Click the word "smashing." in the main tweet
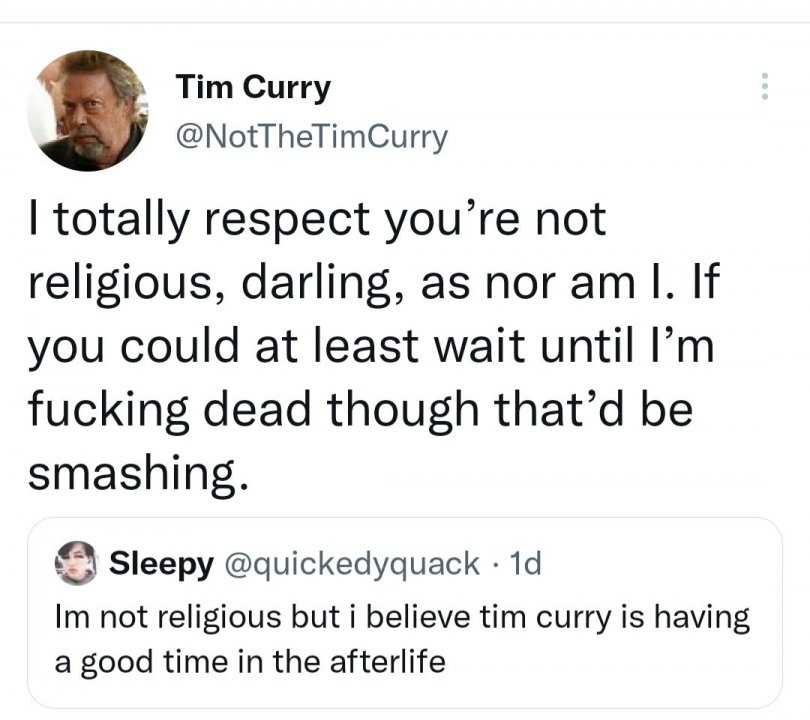Viewport: 810px width, 720px height. point(136,471)
